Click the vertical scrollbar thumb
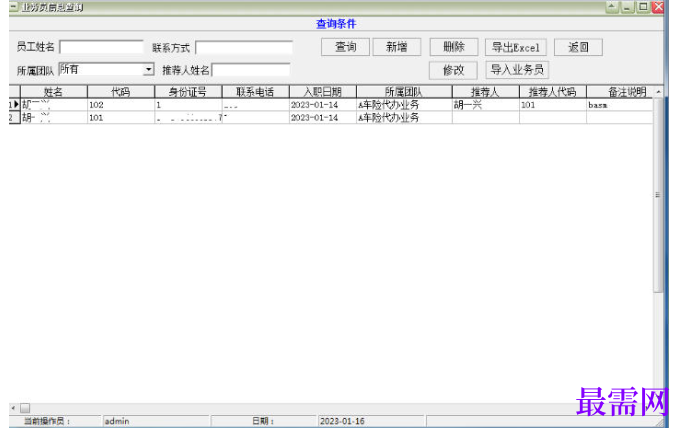The height and width of the screenshot is (433, 688). coord(658,195)
